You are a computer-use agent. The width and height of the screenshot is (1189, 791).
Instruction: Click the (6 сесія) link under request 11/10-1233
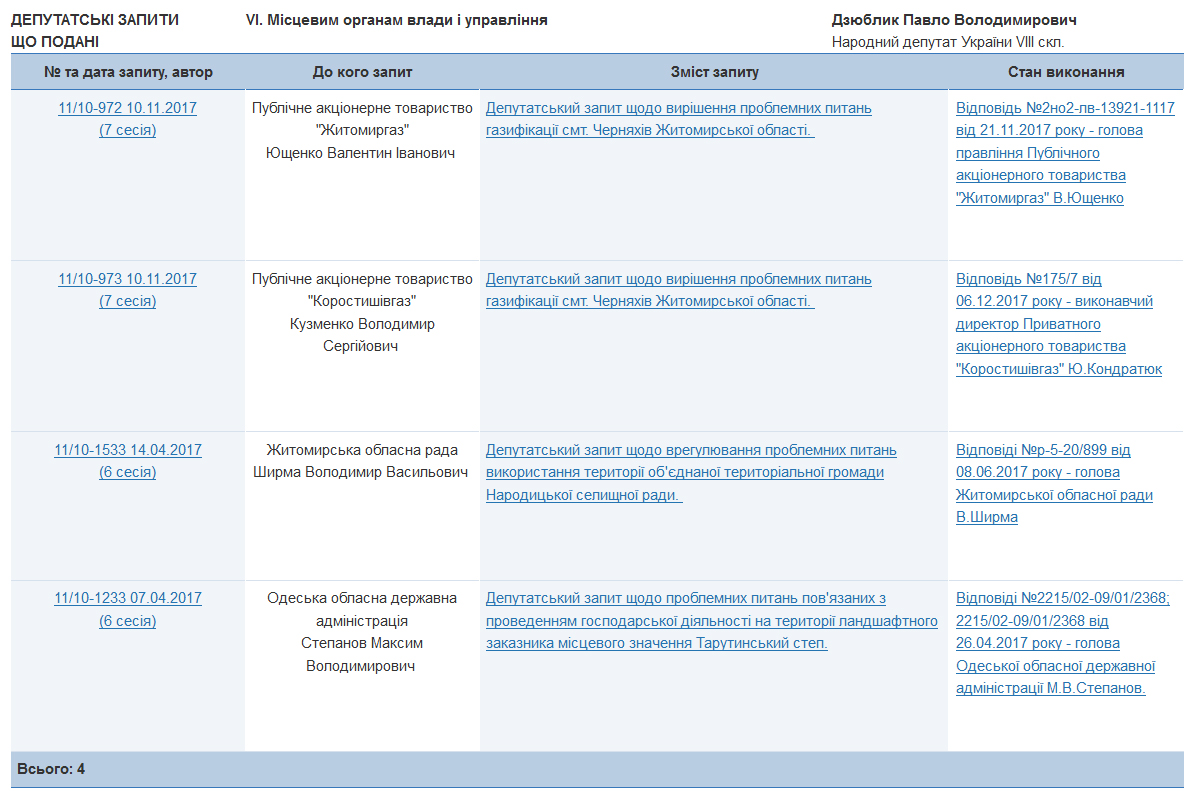tap(127, 620)
